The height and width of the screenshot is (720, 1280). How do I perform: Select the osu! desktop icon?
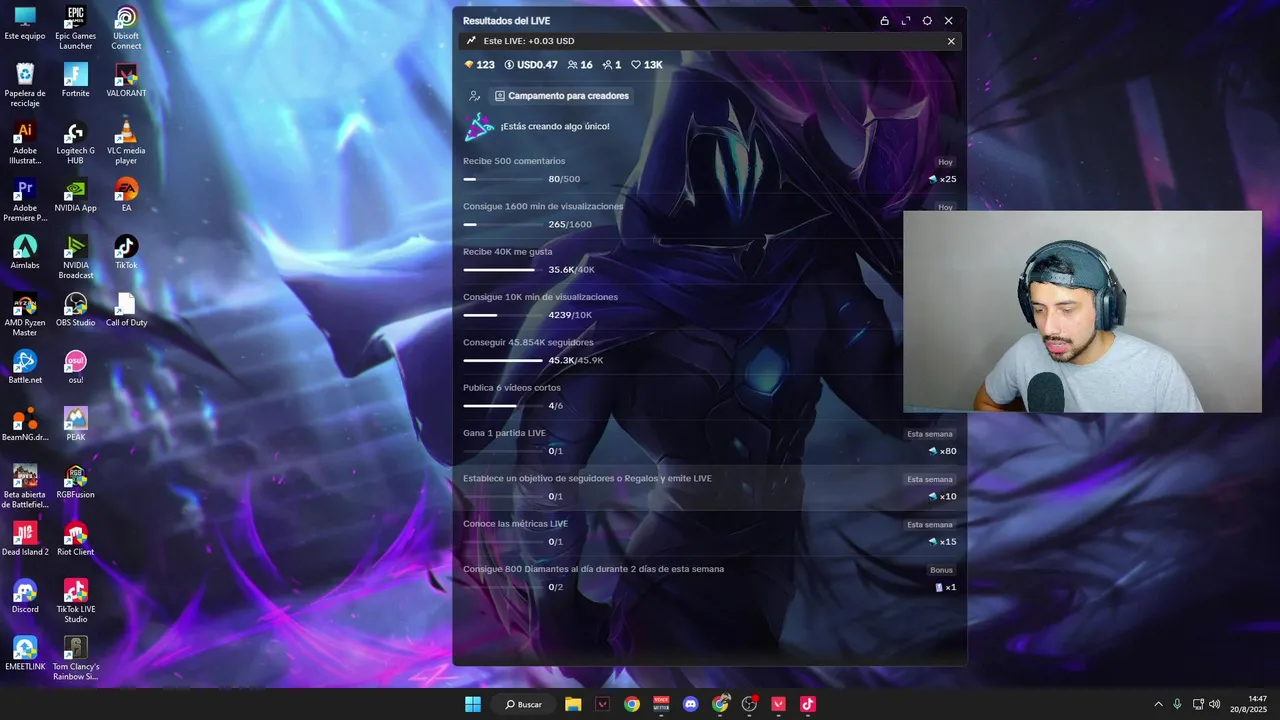(76, 366)
